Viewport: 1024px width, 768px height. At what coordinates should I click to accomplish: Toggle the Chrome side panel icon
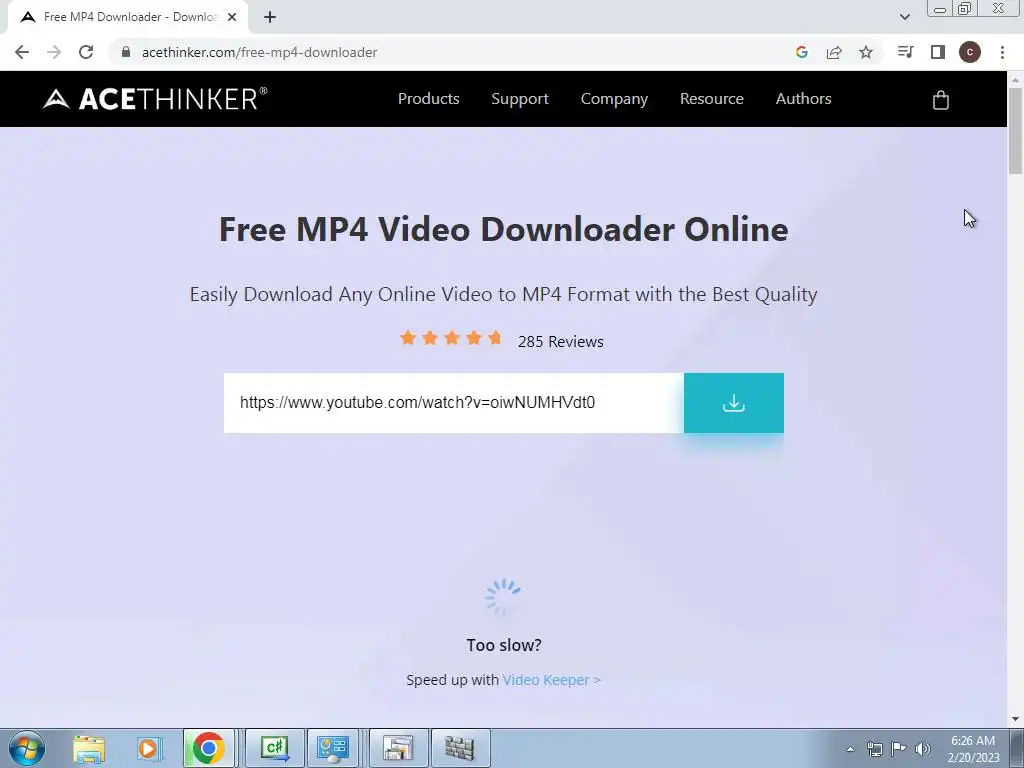point(938,52)
